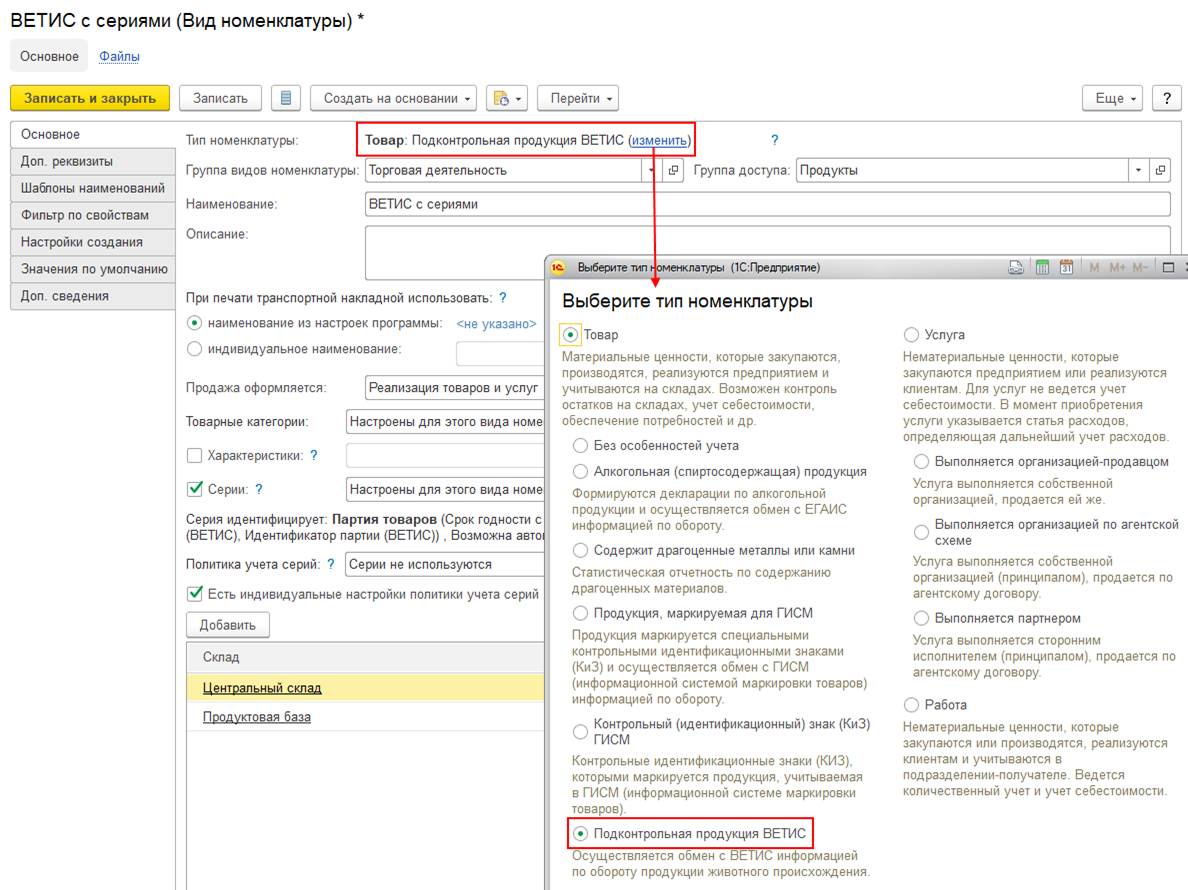The width and height of the screenshot is (1188, 890).
Task: Click calculator icon in dialog title bar
Action: [1042, 267]
